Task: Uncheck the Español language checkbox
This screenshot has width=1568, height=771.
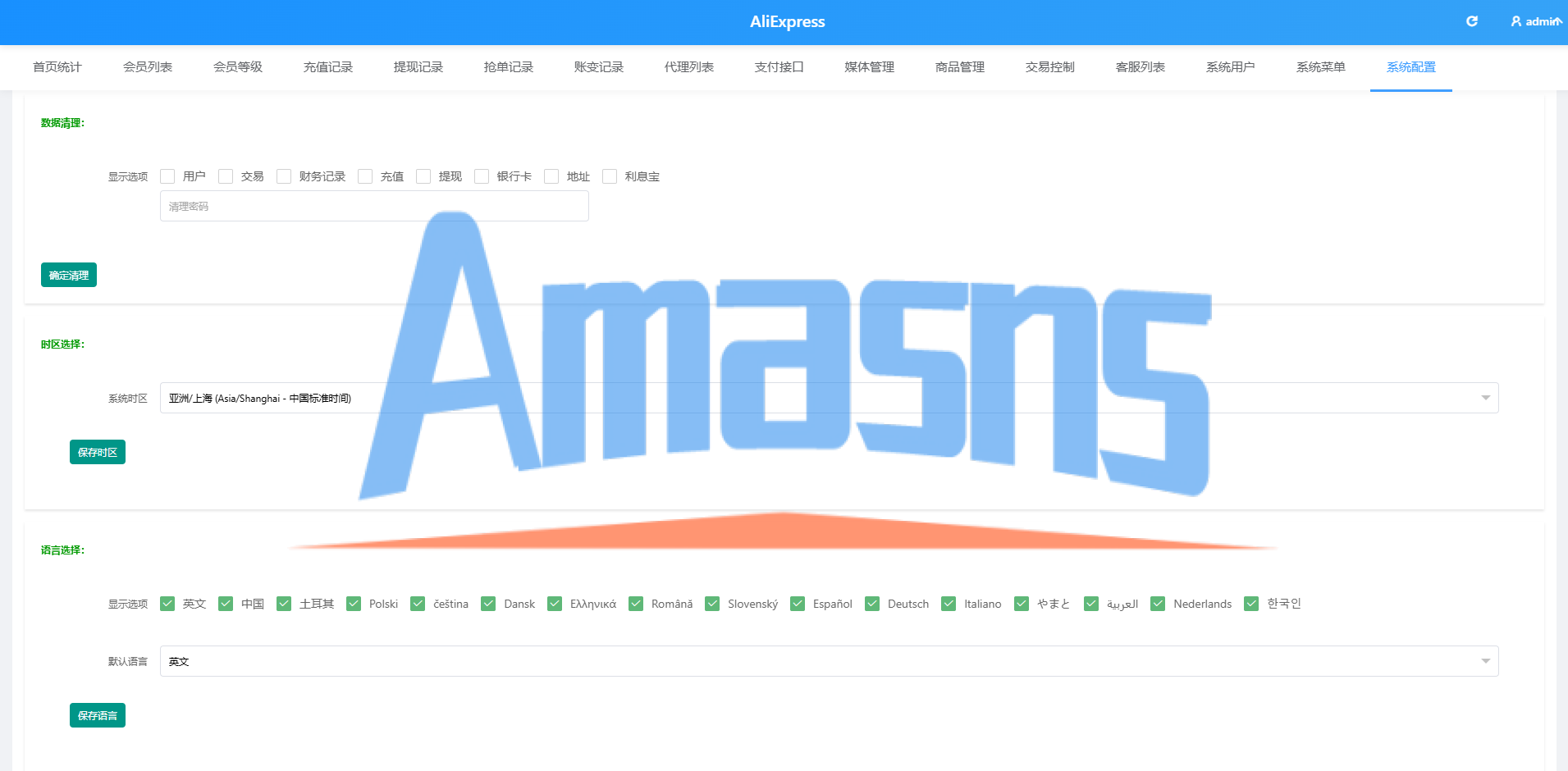Action: pos(798,604)
